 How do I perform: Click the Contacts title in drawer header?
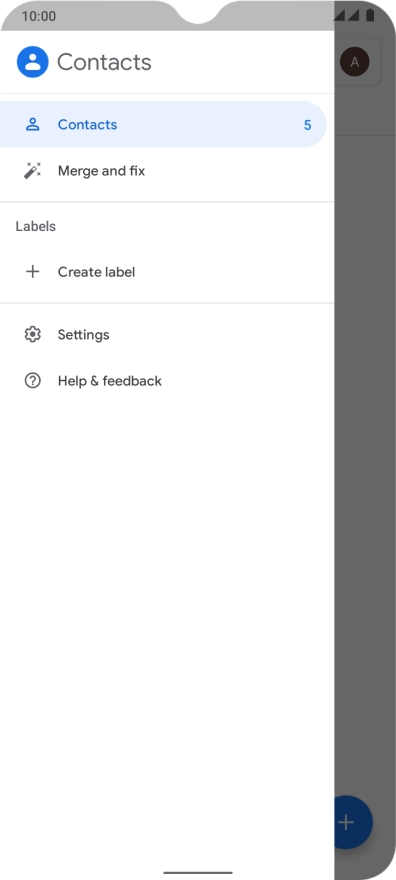pos(104,62)
